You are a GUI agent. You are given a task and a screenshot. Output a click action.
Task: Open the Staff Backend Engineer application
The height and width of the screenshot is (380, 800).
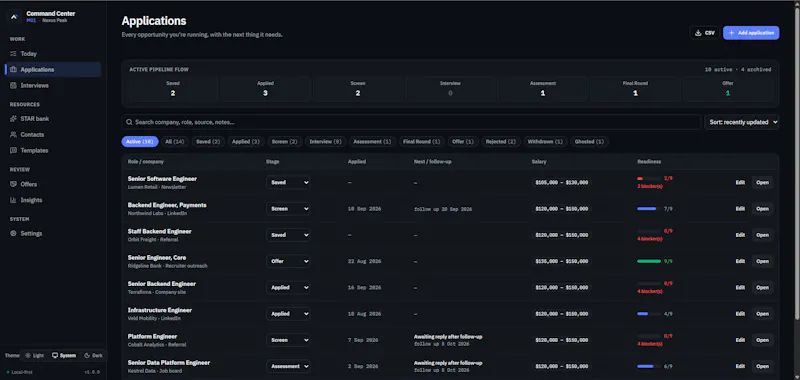[762, 235]
